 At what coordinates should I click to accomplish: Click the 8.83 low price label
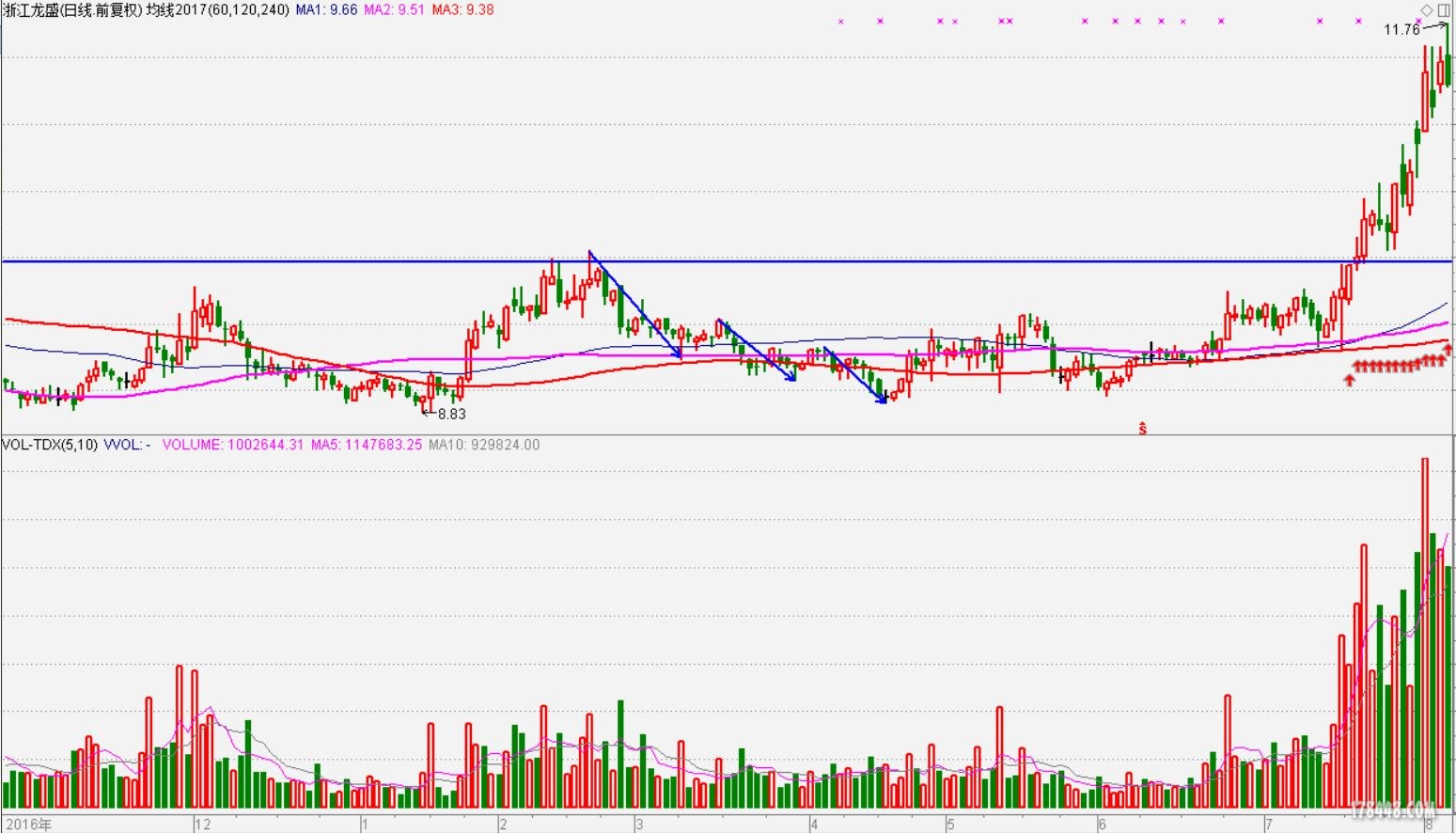coord(451,414)
